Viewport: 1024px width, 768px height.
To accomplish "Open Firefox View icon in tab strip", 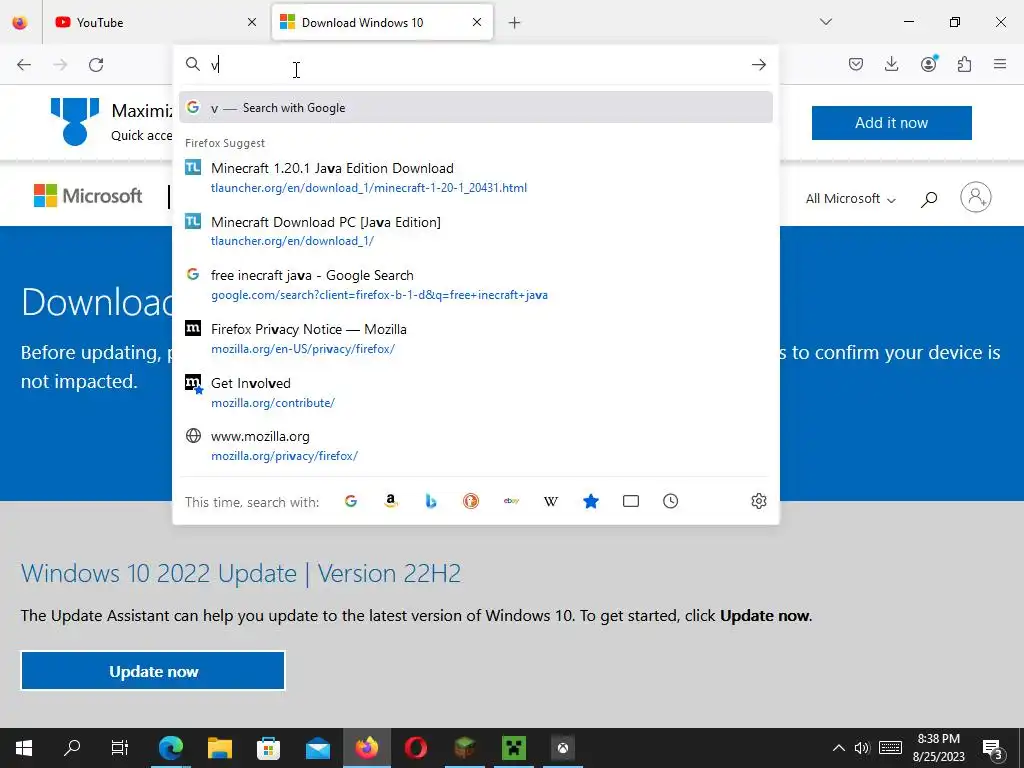I will coord(20,22).
